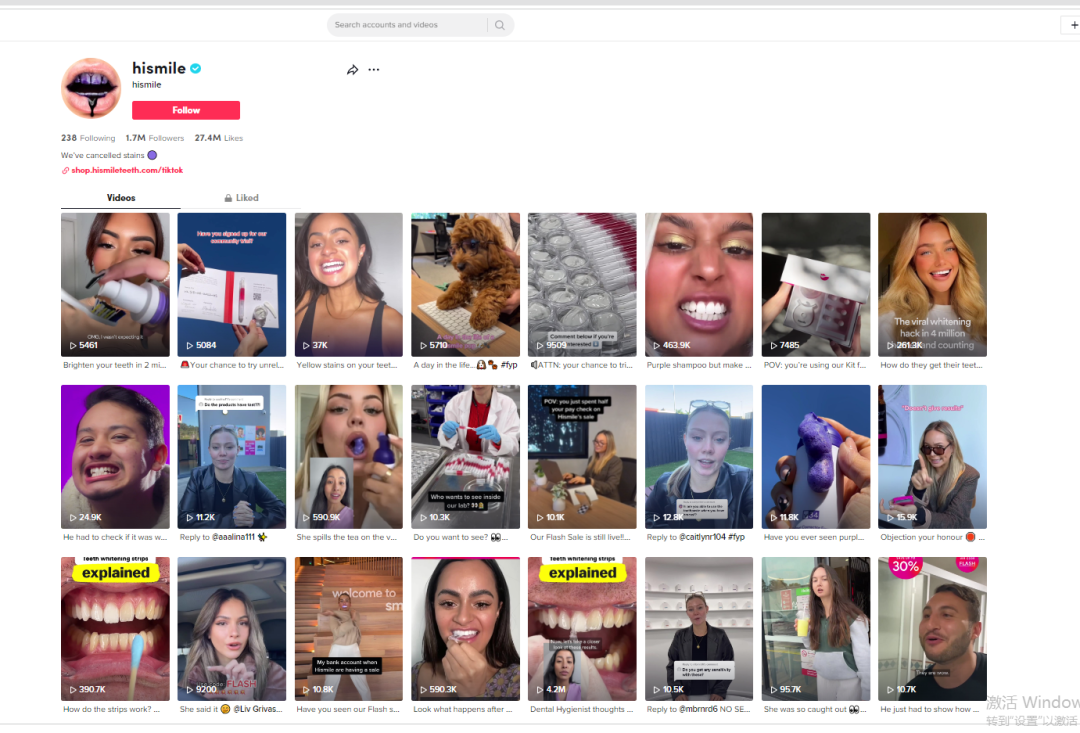Click the small 'hismile' nickname under the title
This screenshot has height=733, width=1080.
click(147, 85)
